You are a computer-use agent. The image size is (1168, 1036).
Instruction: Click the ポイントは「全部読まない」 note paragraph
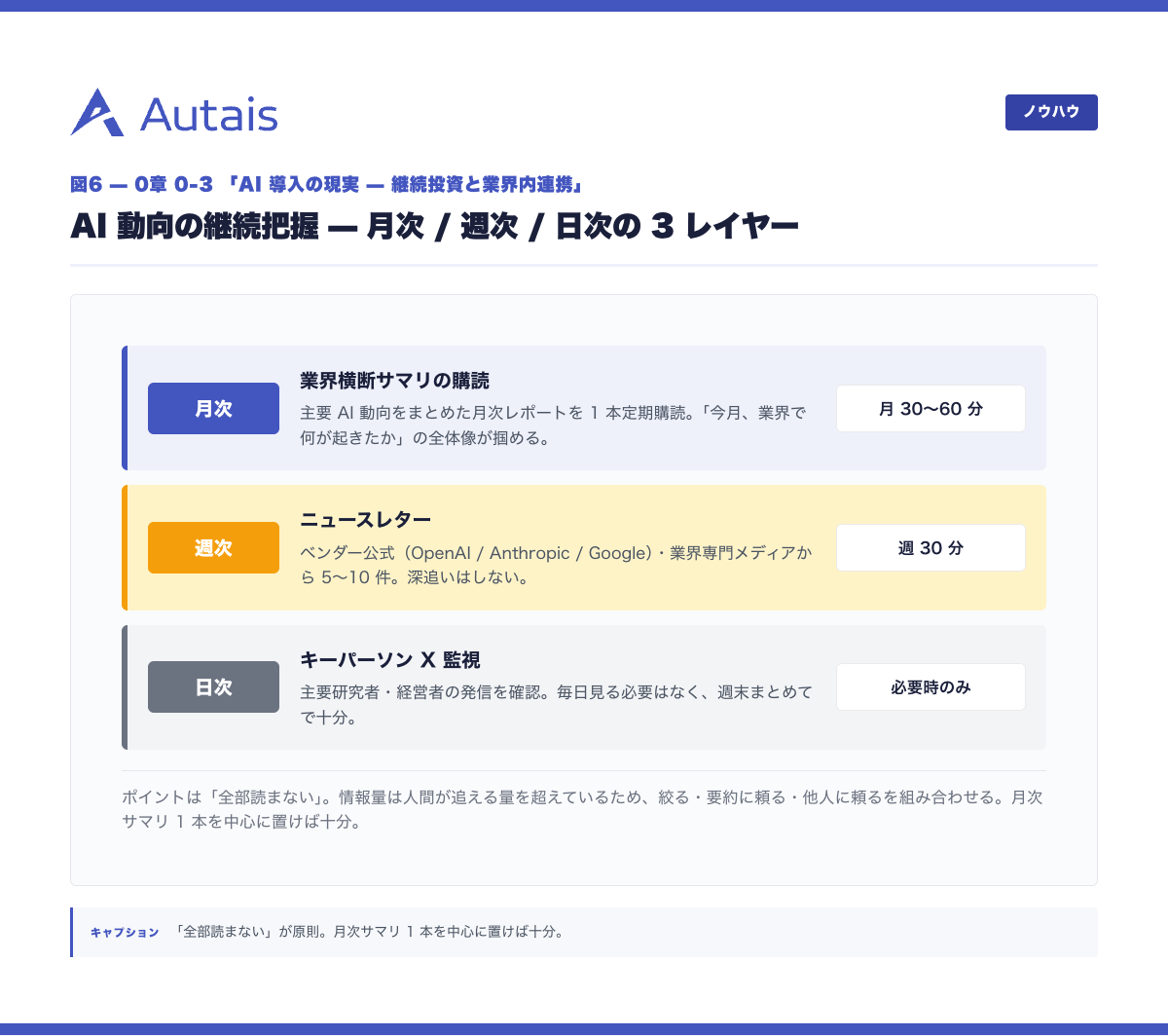[x=582, y=809]
